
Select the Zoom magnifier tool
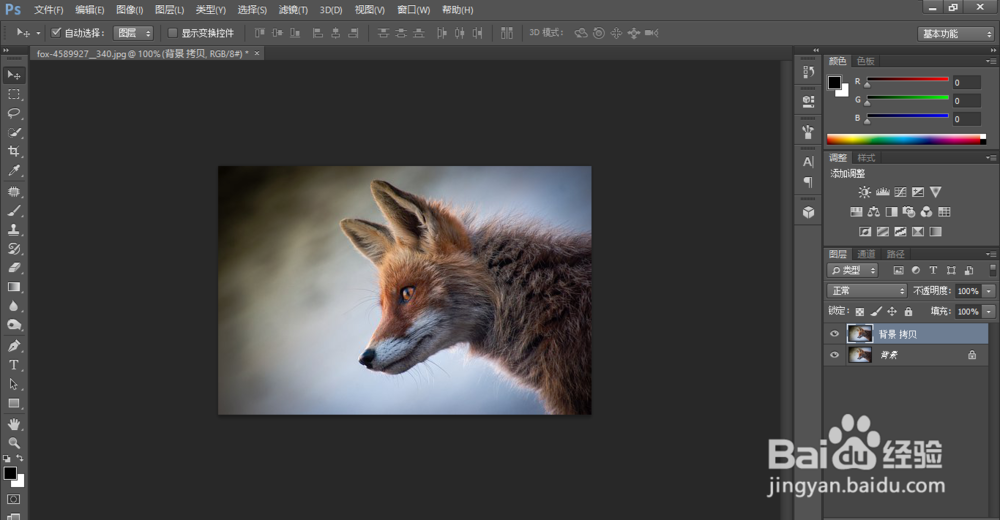[x=14, y=443]
